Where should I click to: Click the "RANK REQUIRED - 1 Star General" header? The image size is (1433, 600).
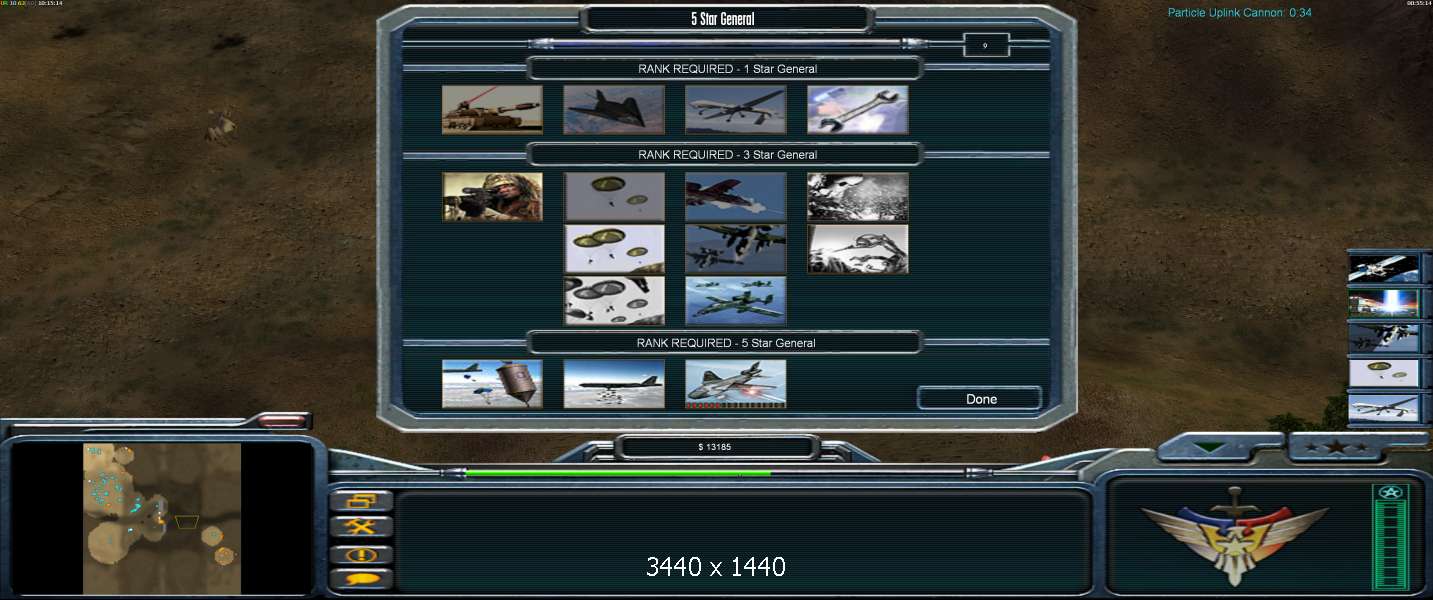727,69
